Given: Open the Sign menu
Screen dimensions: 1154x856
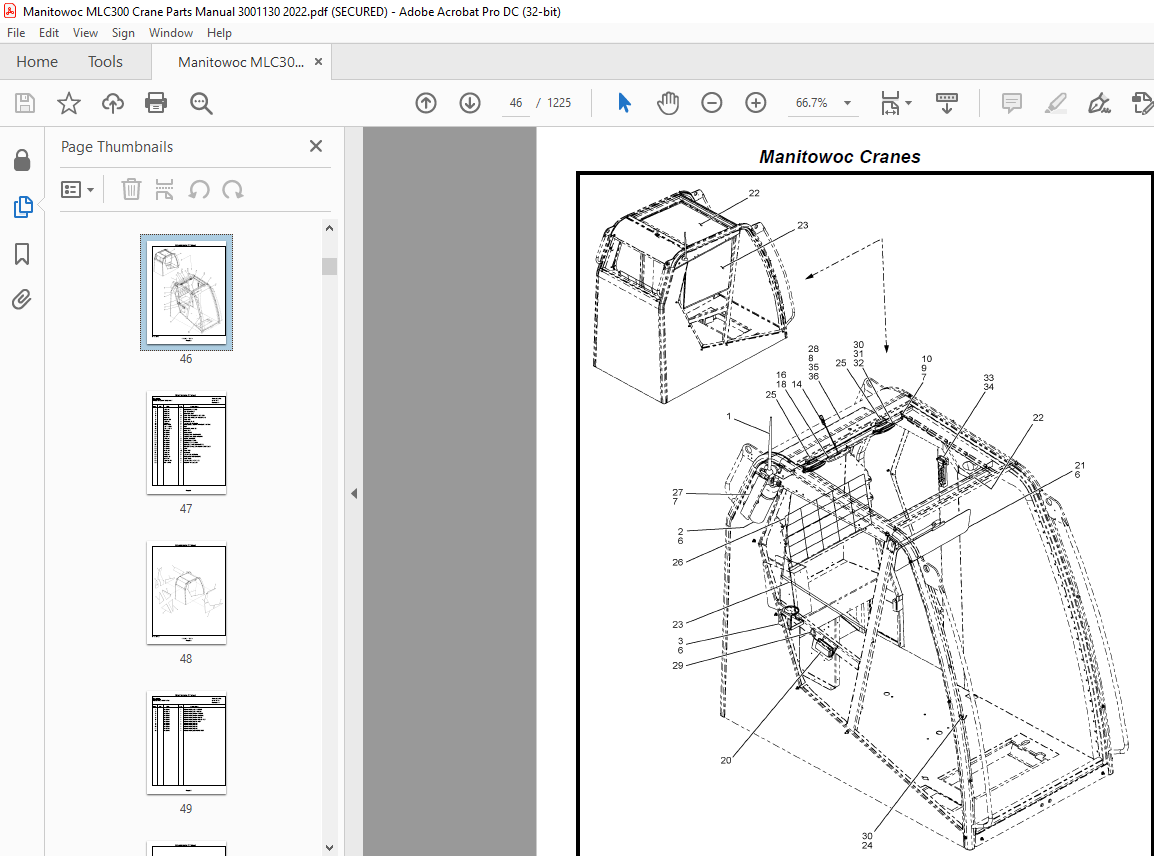Looking at the screenshot, I should (123, 33).
